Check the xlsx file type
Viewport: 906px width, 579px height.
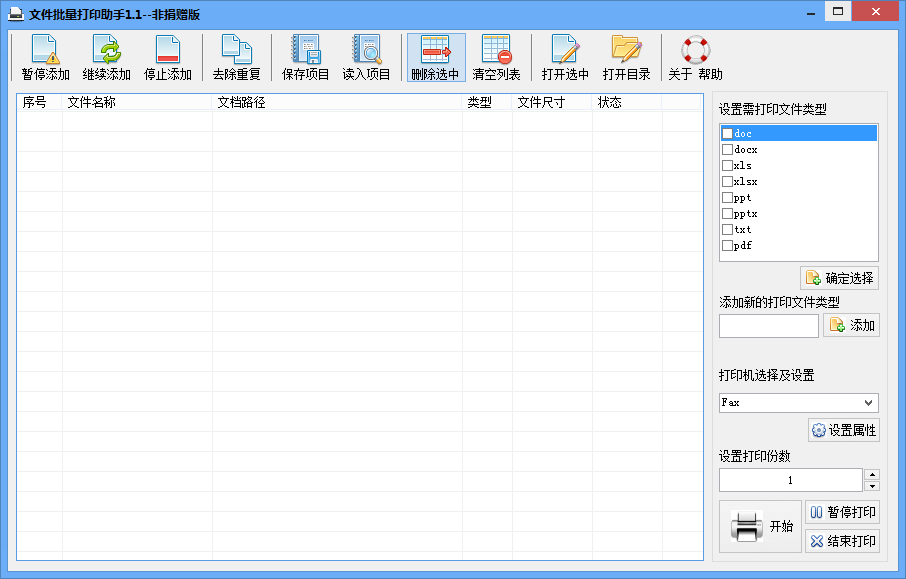(727, 181)
